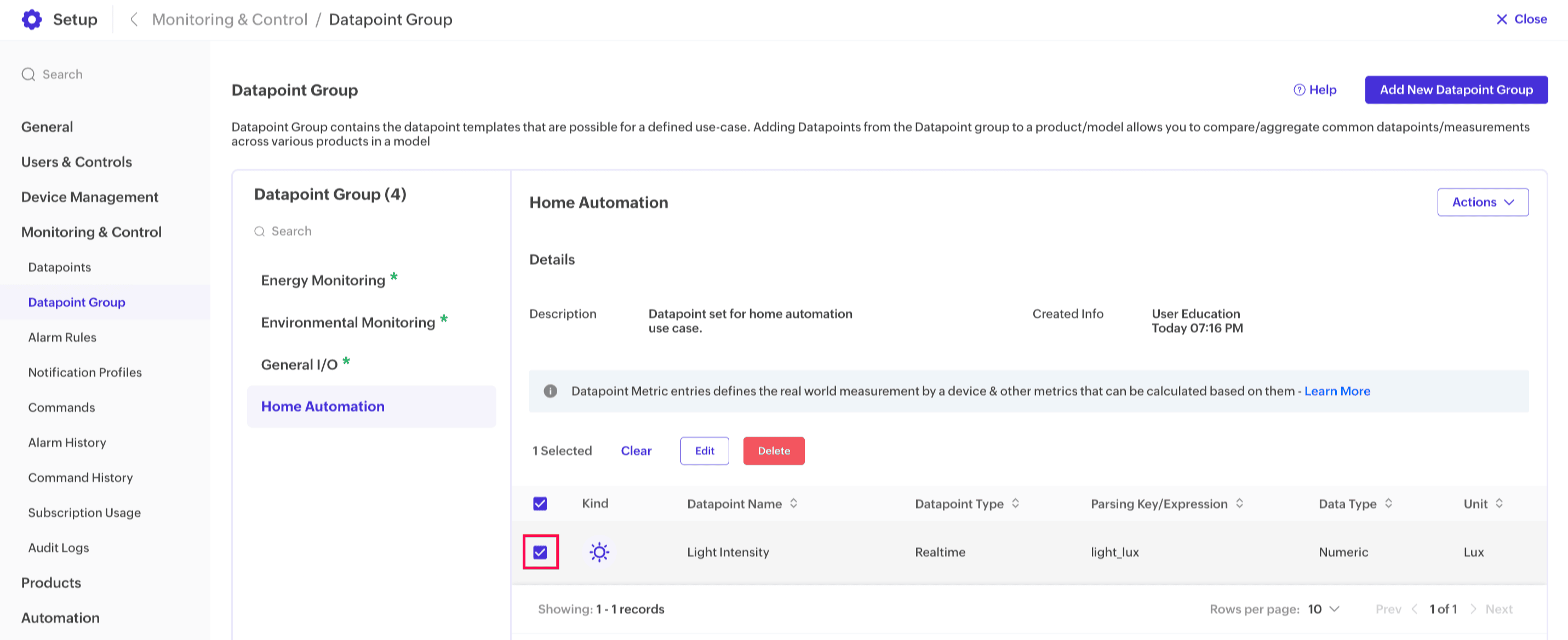Click the Setup gear icon
This screenshot has width=1568, height=640.
(32, 20)
